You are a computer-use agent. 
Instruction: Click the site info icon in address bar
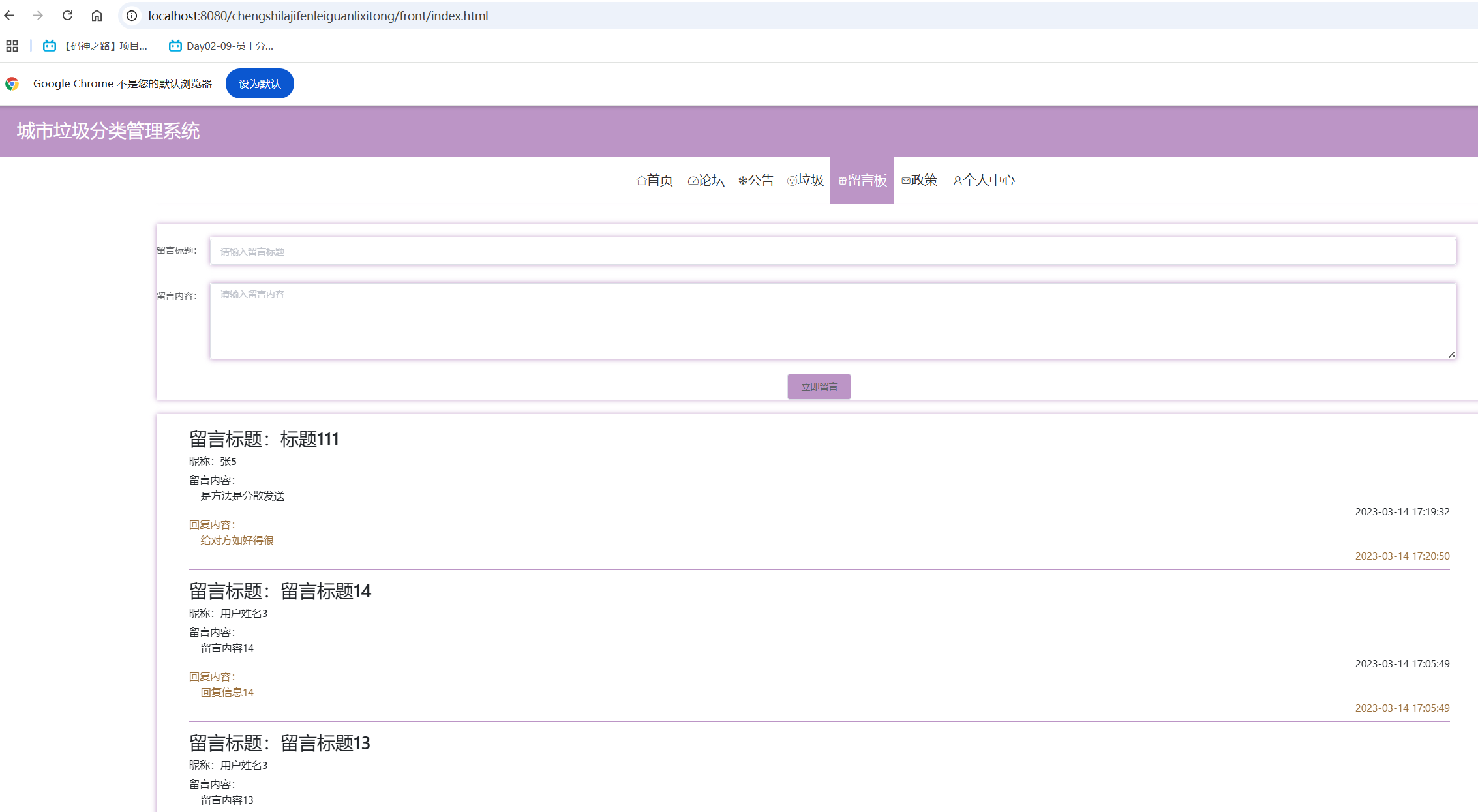(132, 16)
